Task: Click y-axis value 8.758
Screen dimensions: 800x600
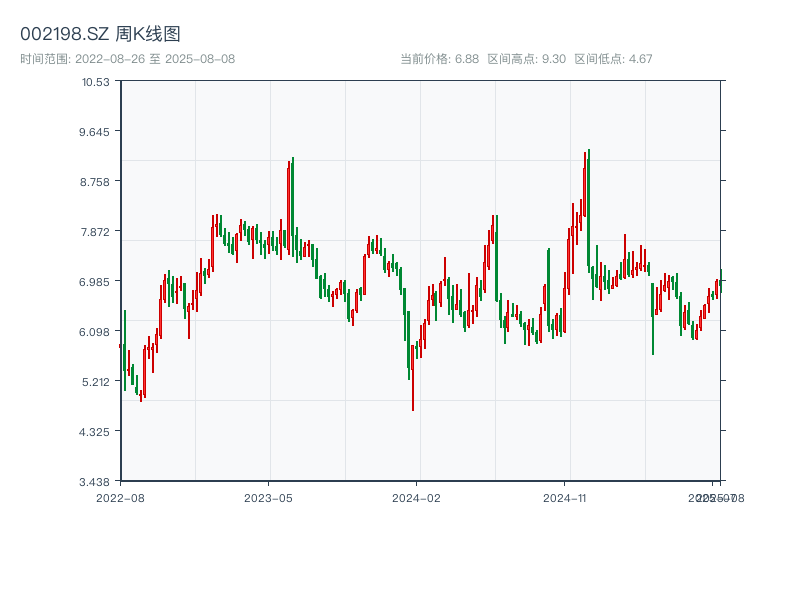Action: pos(94,182)
